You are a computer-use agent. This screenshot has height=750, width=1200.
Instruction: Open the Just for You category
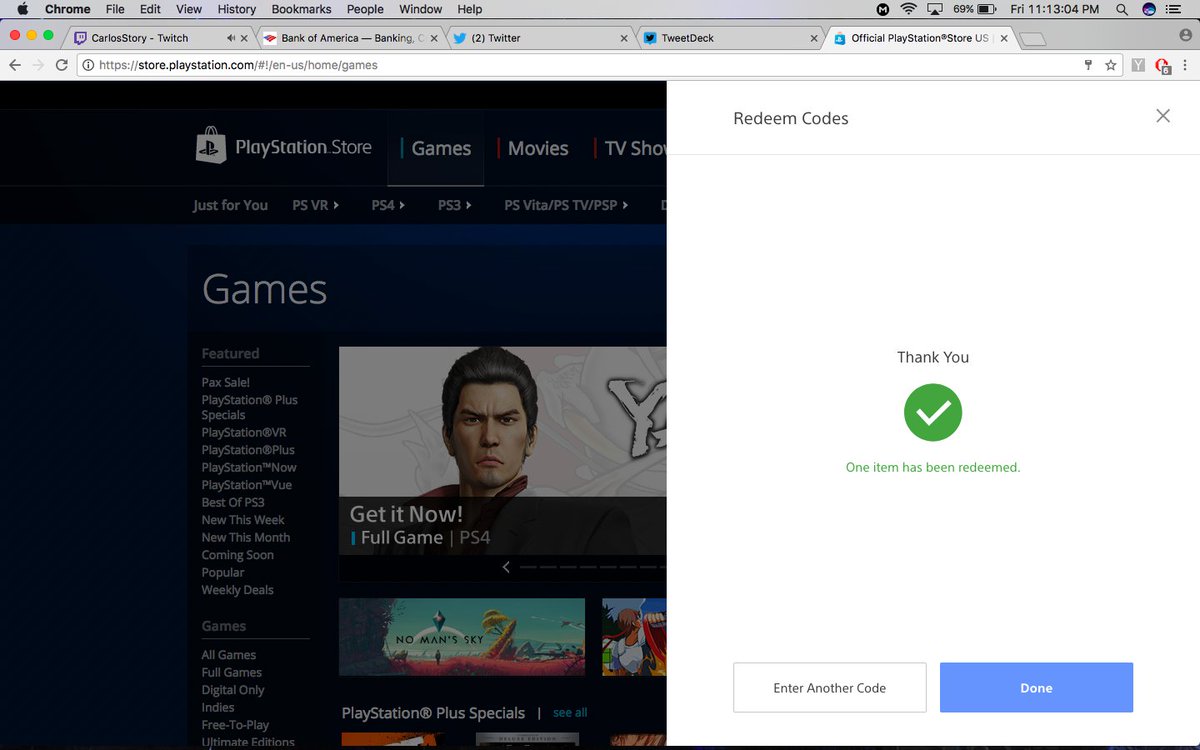(230, 205)
